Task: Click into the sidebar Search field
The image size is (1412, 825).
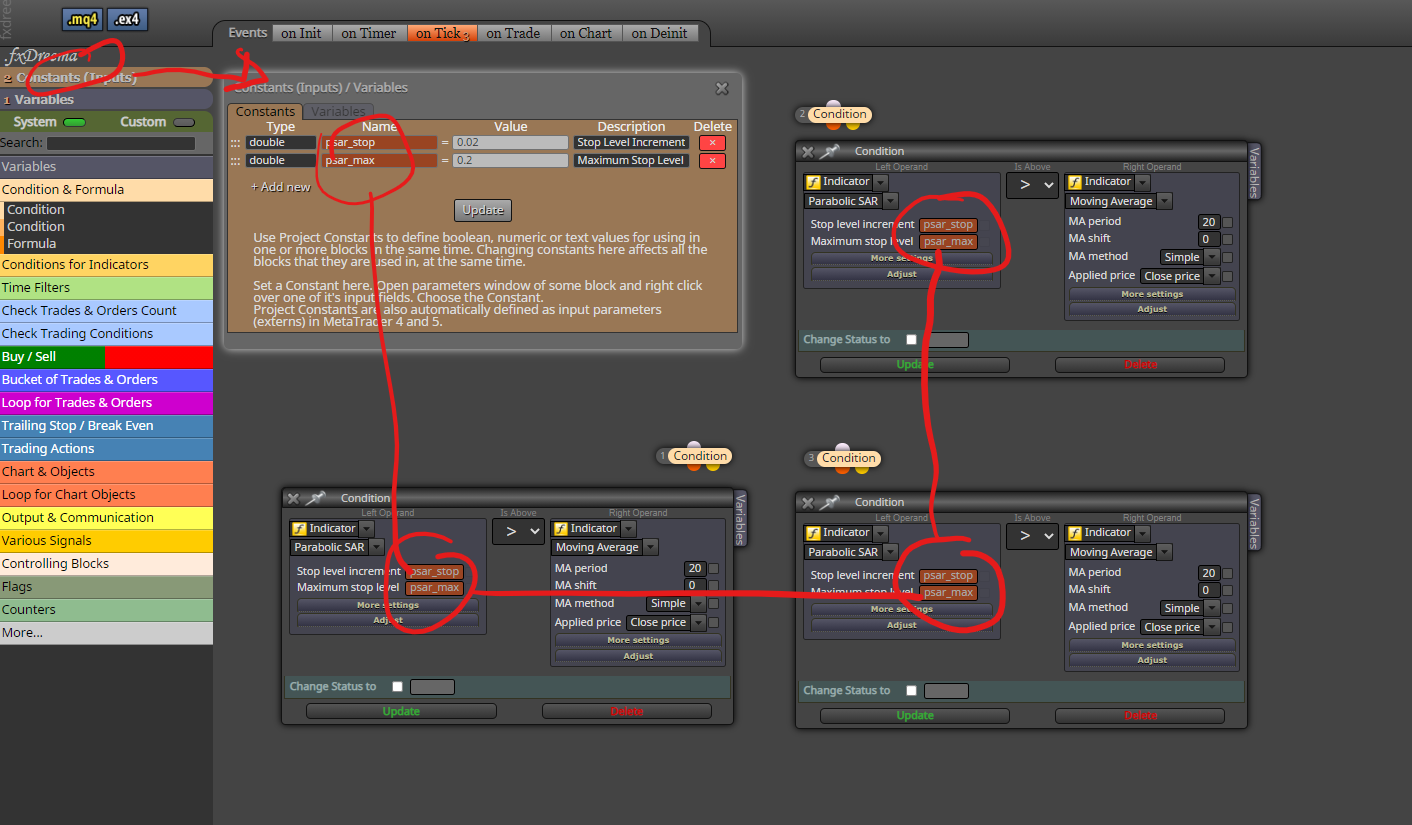Action: pos(120,144)
